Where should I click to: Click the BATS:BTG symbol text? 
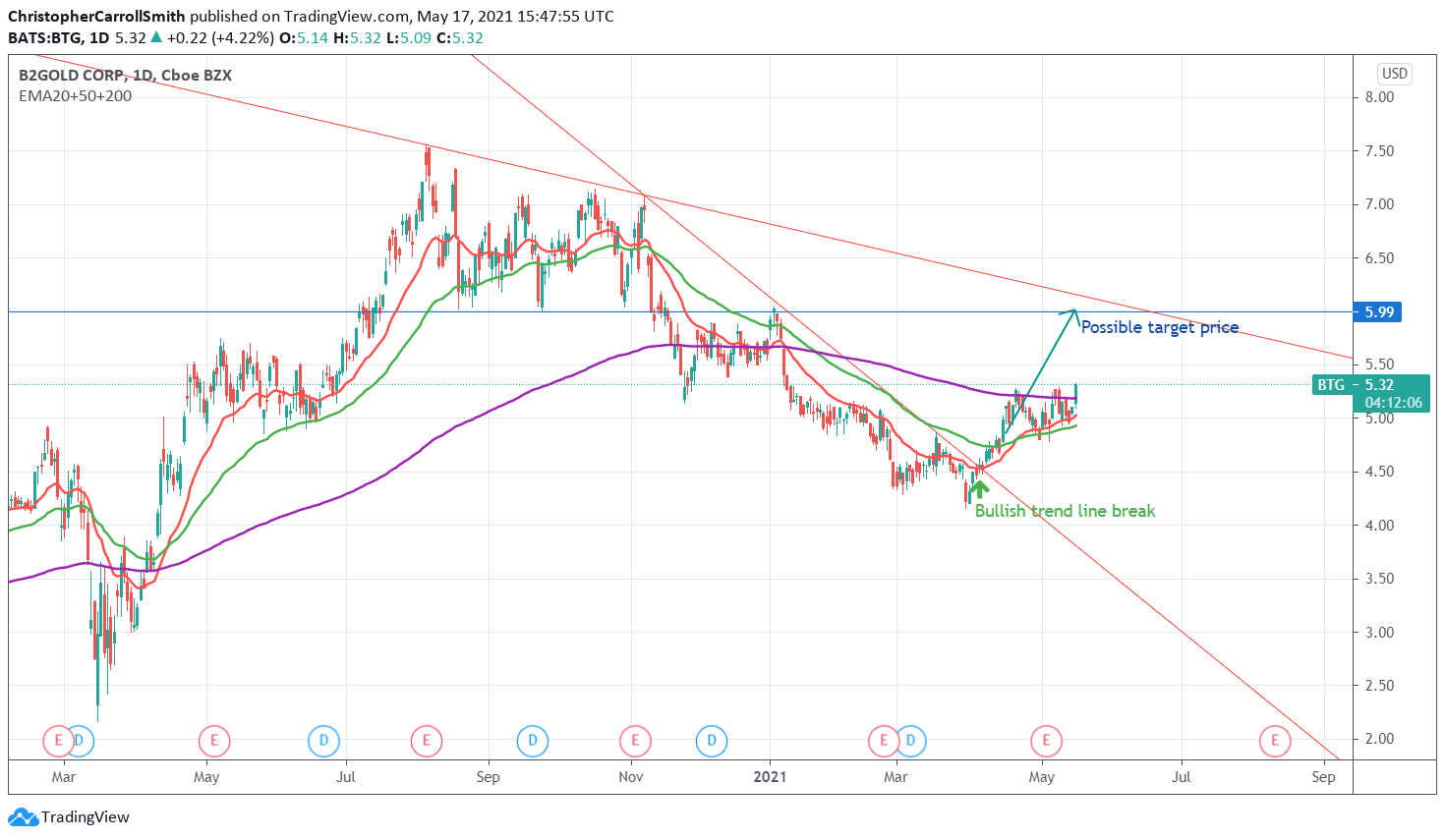pos(44,38)
